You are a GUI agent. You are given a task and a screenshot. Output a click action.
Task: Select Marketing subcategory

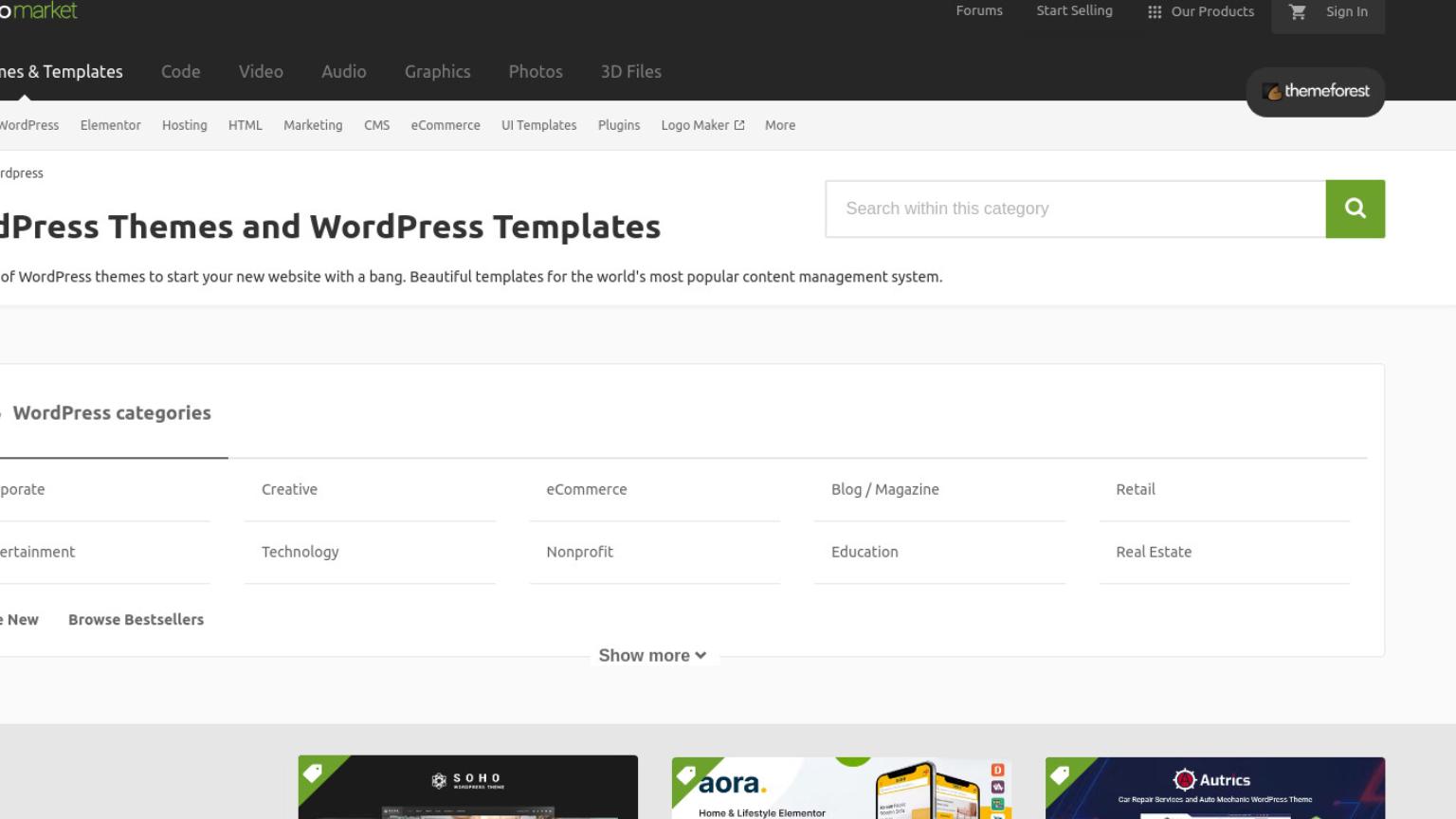(313, 125)
